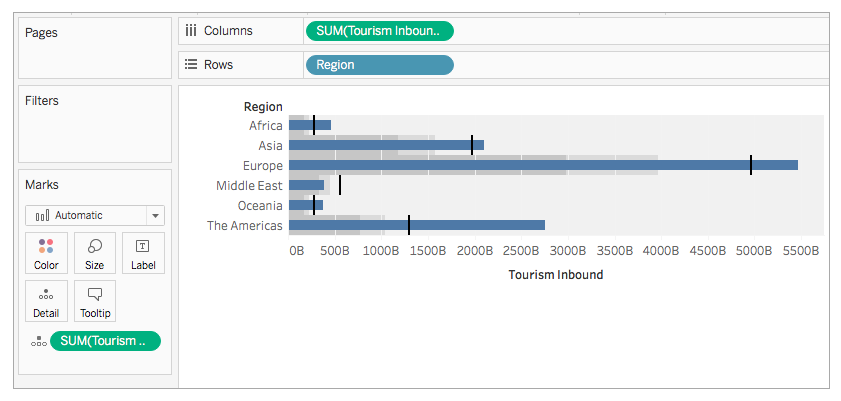Click the Europe blue bar
The image size is (841, 401).
click(543, 165)
